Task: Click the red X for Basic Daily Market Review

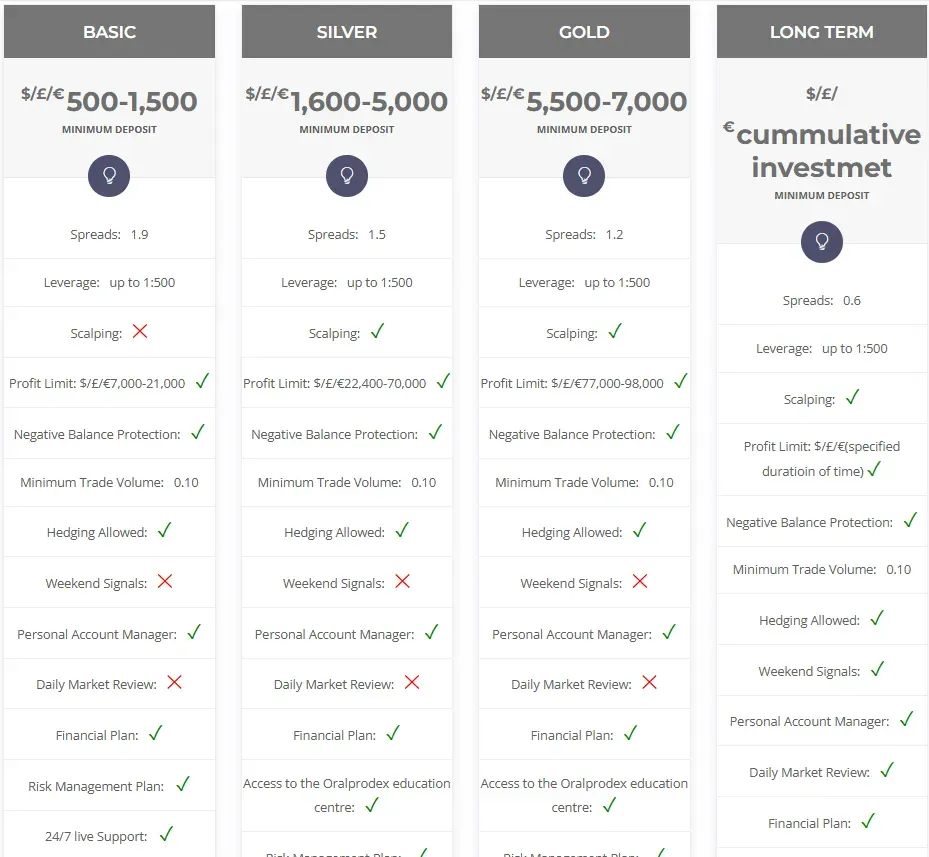Action: (175, 682)
